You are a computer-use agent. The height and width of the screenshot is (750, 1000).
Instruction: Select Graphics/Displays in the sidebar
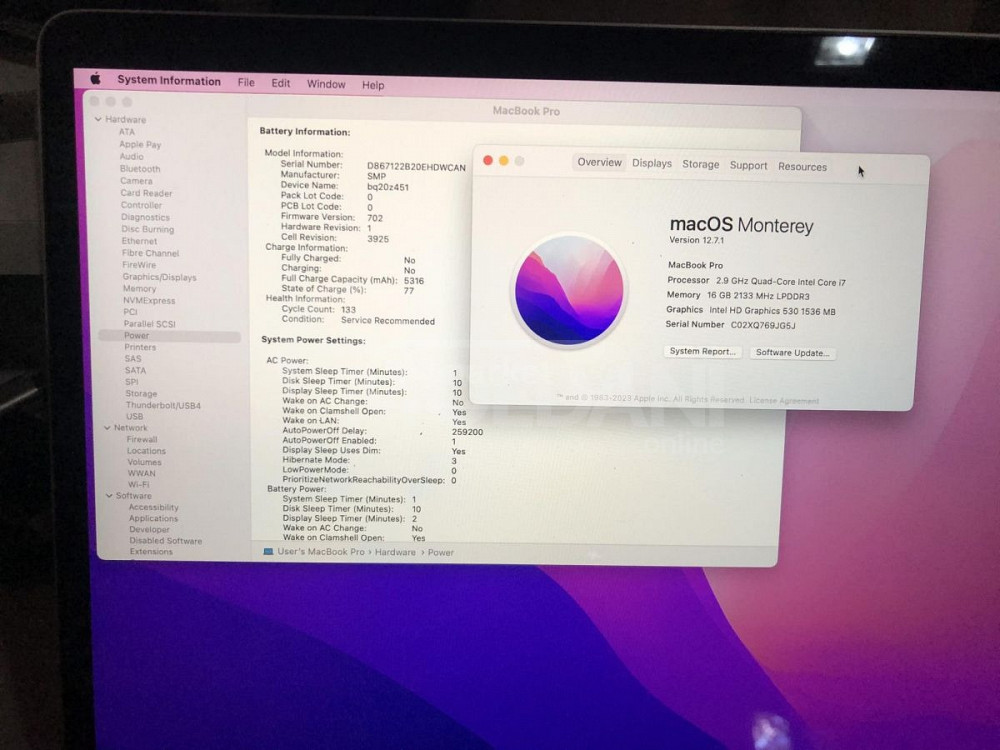click(x=159, y=277)
